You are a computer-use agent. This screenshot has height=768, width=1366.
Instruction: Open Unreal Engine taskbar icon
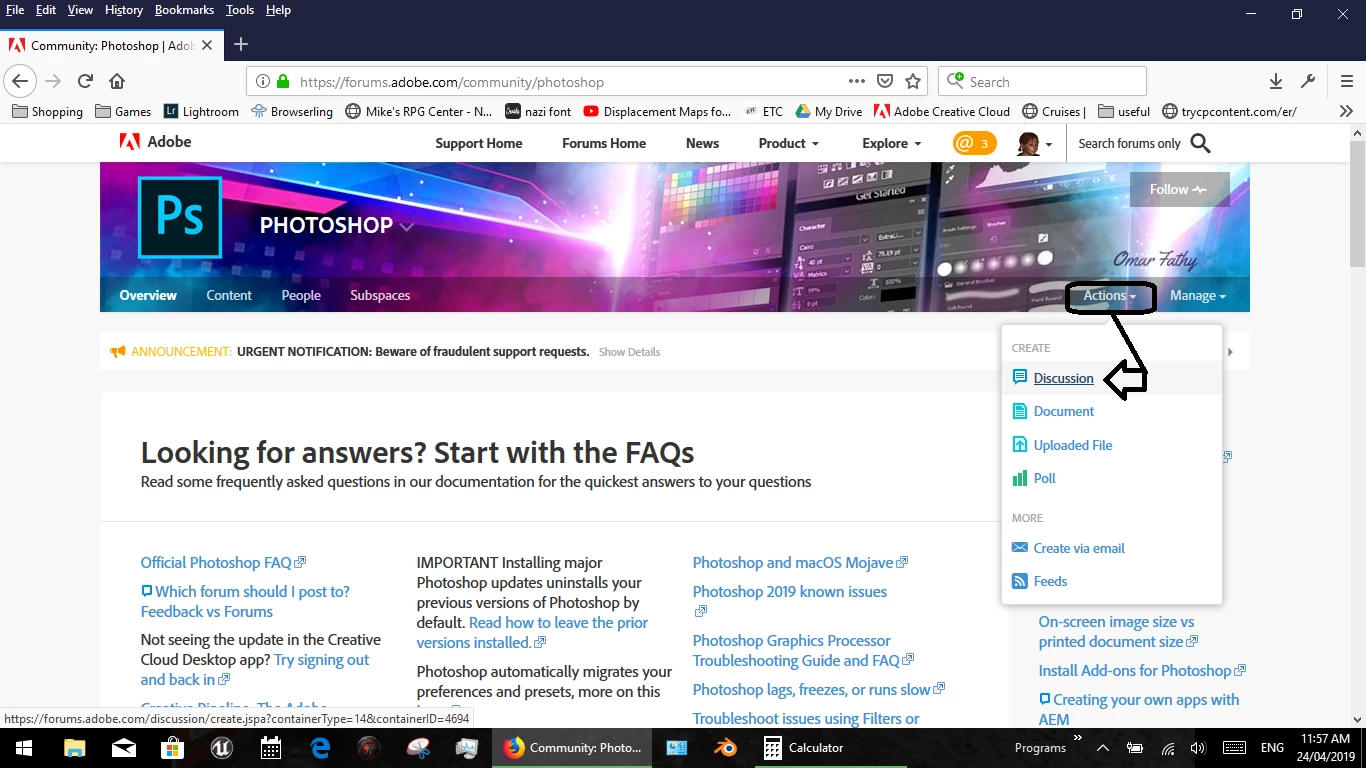click(221, 747)
